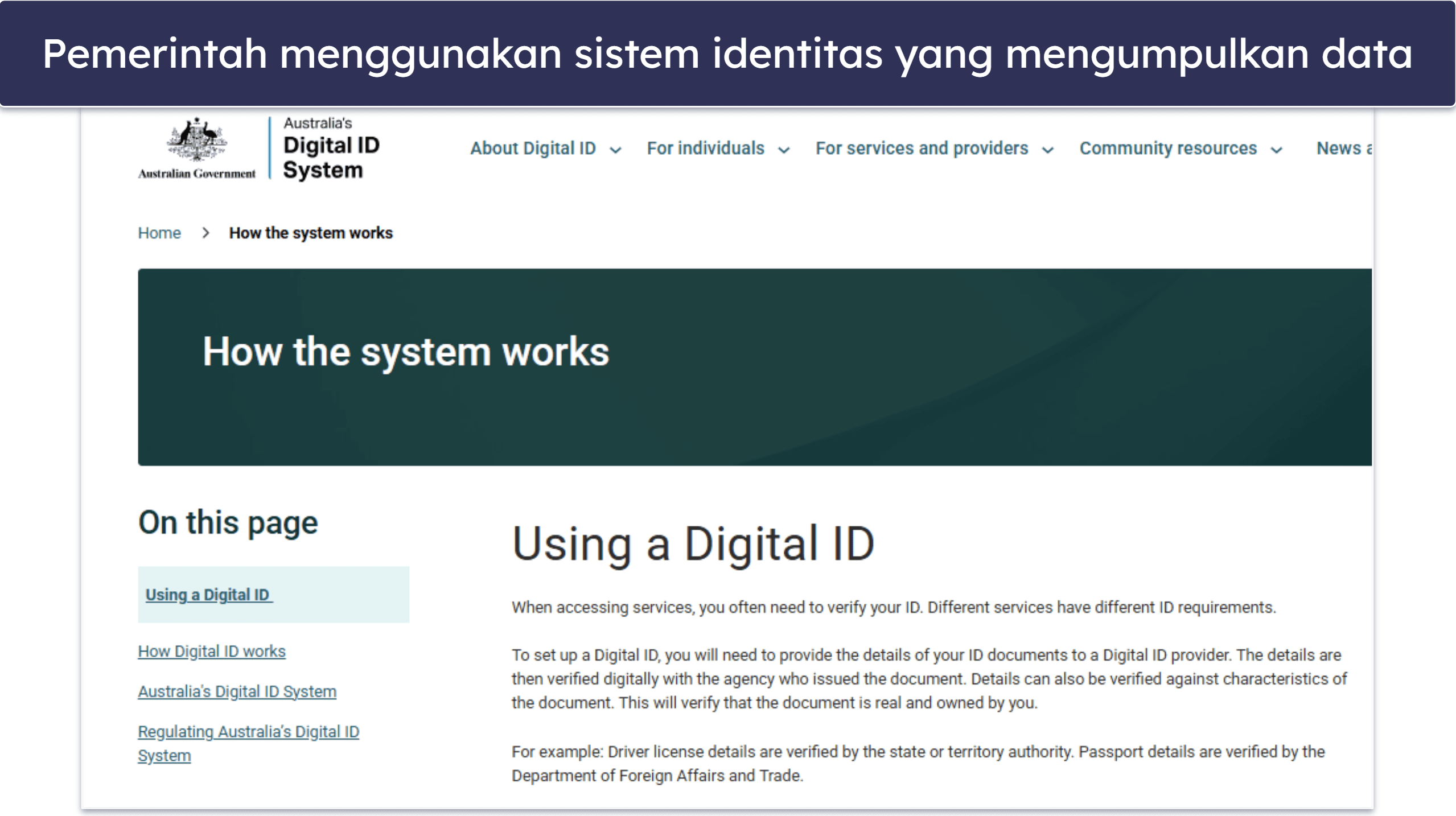The width and height of the screenshot is (1456, 816).
Task: Jump to 'How Digital ID works' section link
Action: tap(212, 652)
